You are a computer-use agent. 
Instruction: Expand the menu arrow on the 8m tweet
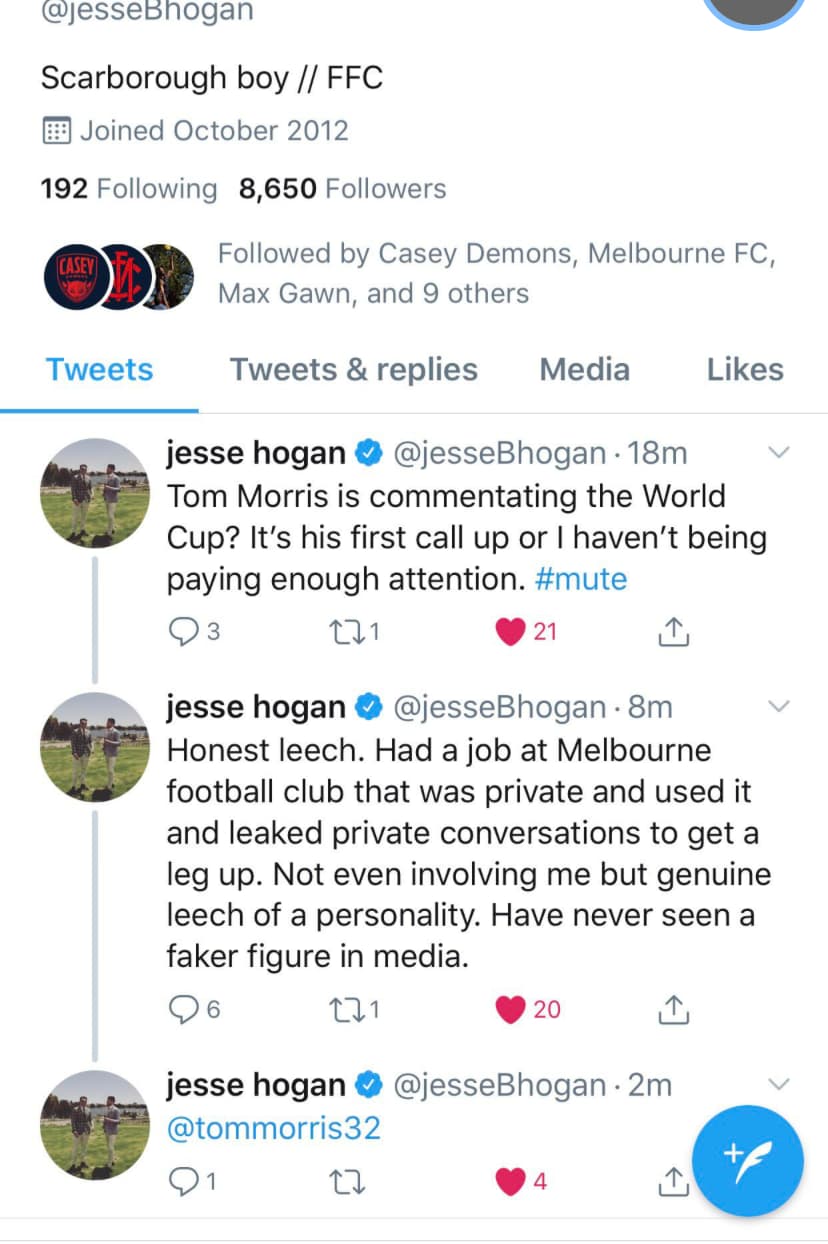pos(778,707)
